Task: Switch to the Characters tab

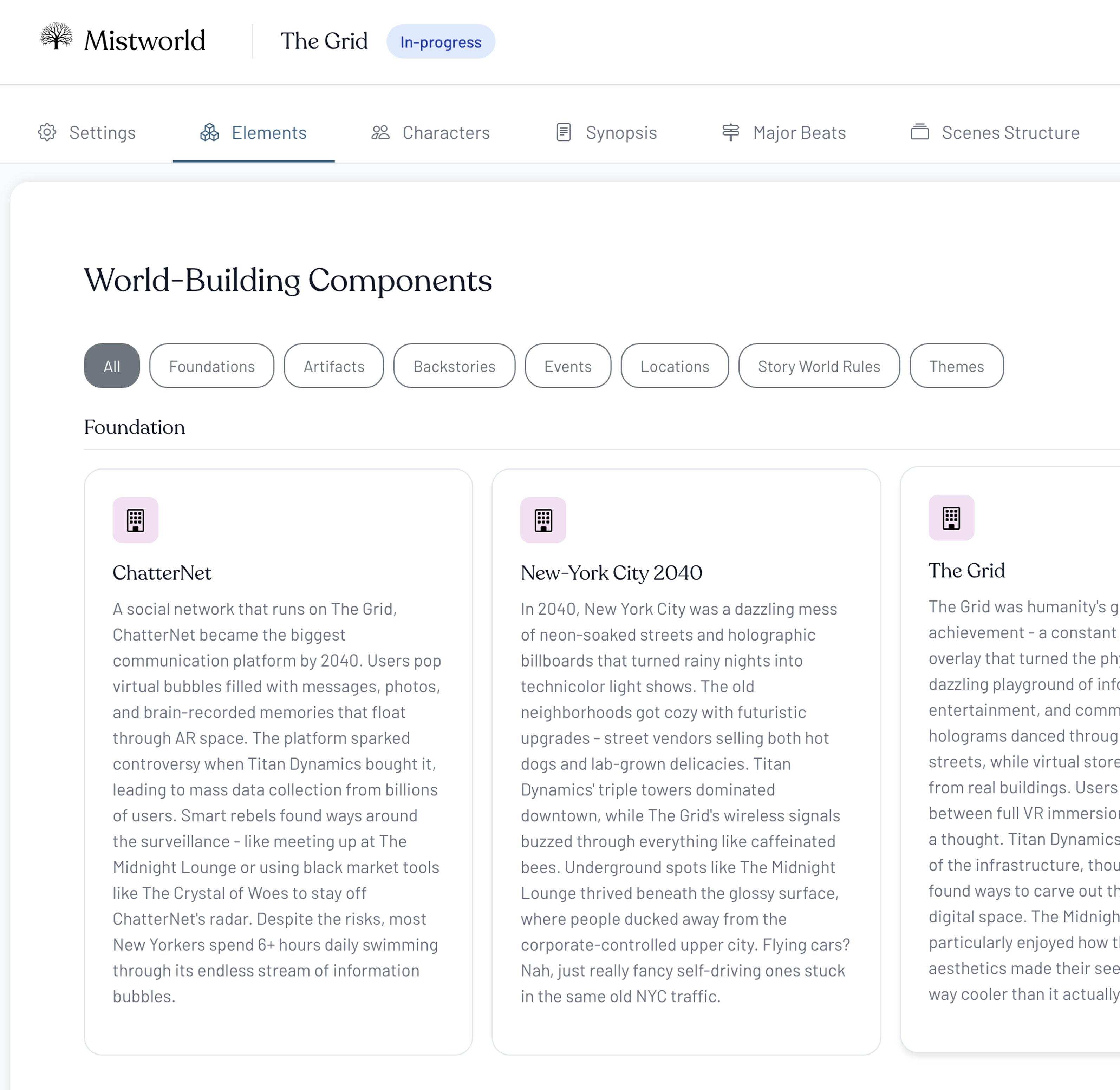Action: [x=446, y=133]
